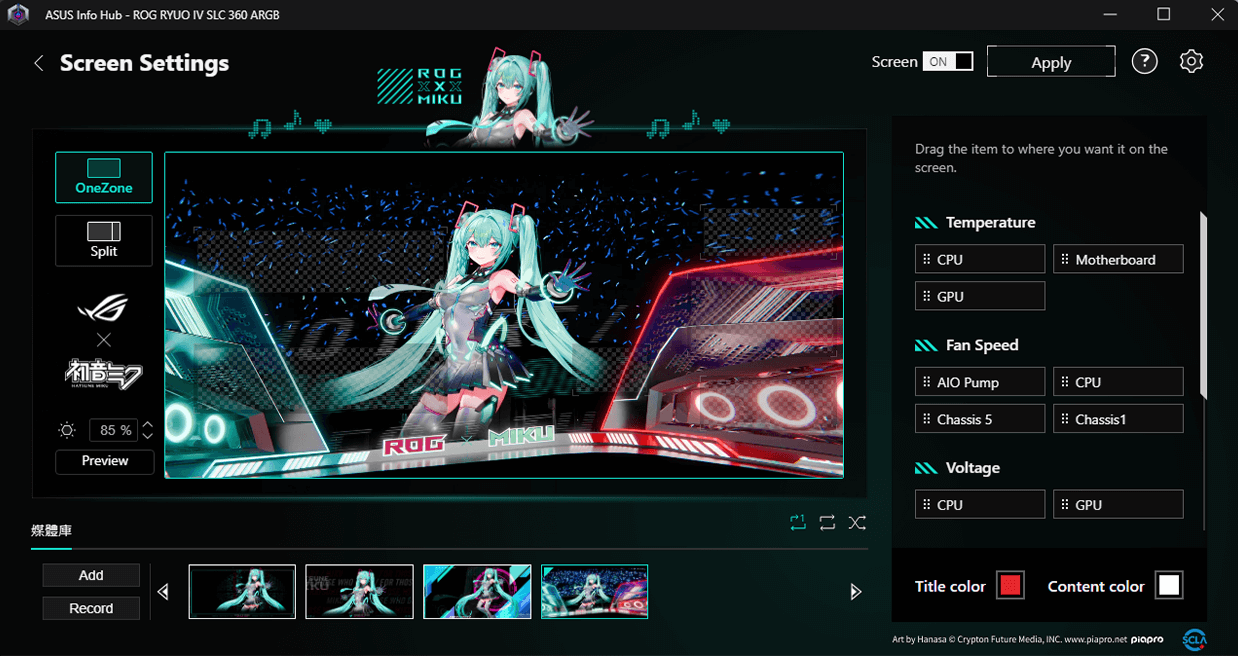Click the brightness sun icon

coord(66,429)
